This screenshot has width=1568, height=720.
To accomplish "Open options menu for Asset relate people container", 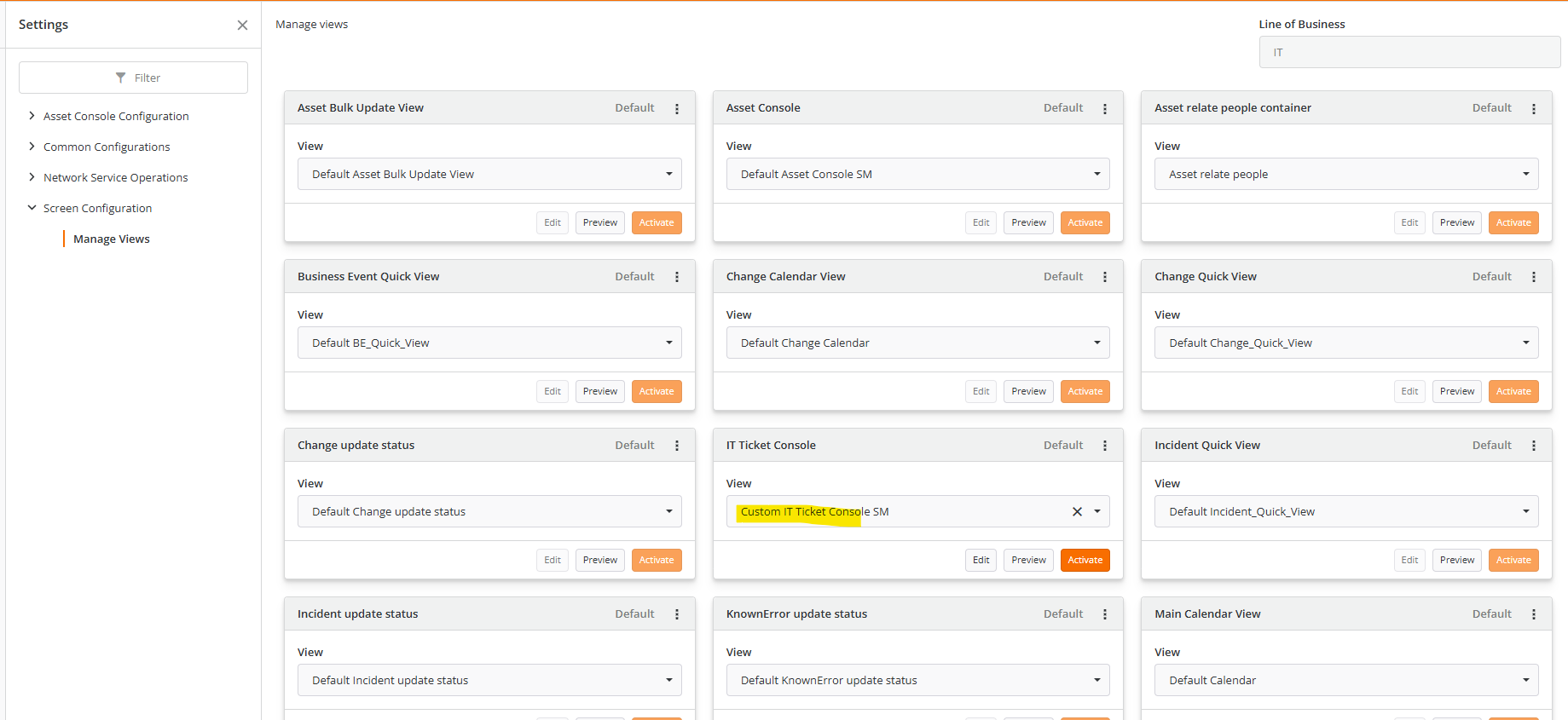I will pyautogui.click(x=1534, y=108).
